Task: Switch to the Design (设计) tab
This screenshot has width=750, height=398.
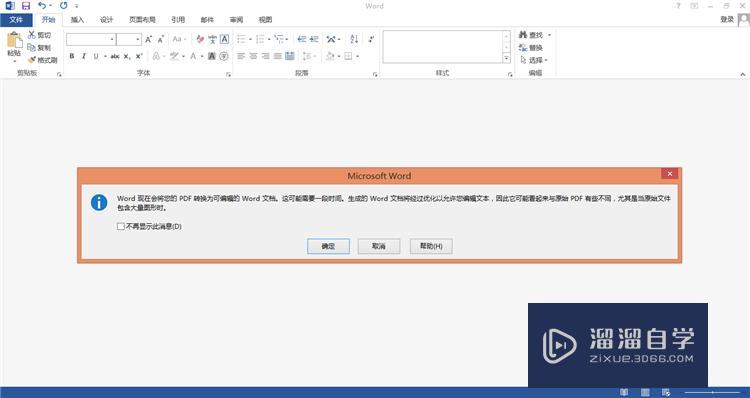Action: point(107,20)
